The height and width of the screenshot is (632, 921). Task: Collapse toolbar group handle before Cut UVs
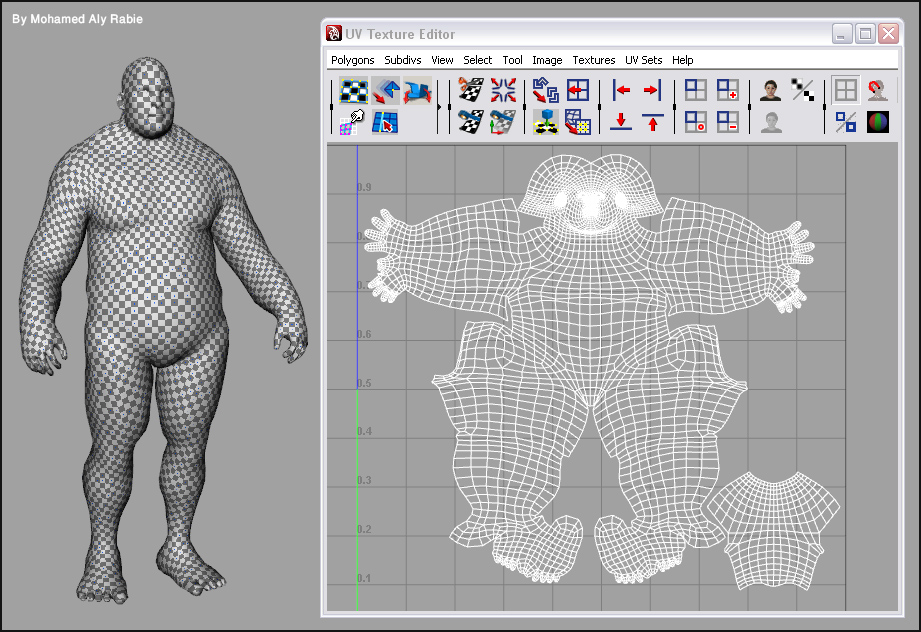pos(449,106)
